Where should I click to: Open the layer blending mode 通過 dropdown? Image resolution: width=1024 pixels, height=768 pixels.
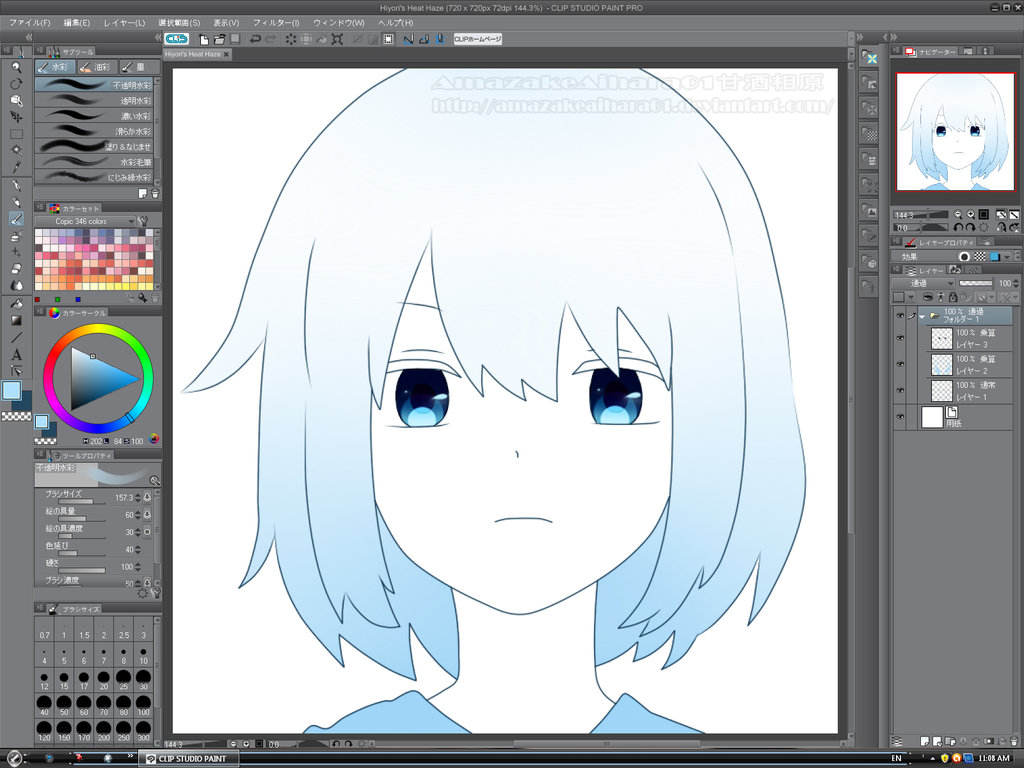click(922, 284)
